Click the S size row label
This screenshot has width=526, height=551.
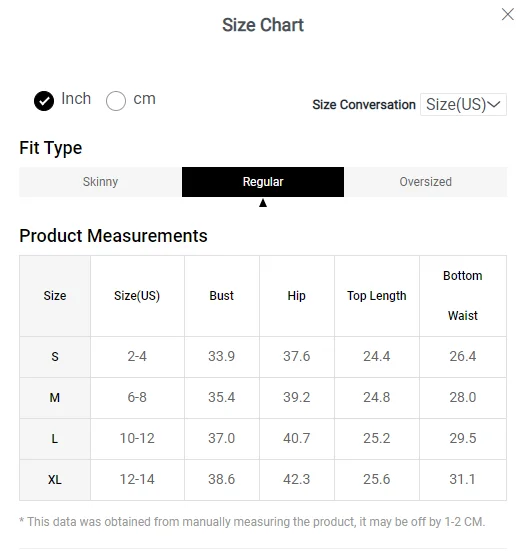[x=55, y=357]
